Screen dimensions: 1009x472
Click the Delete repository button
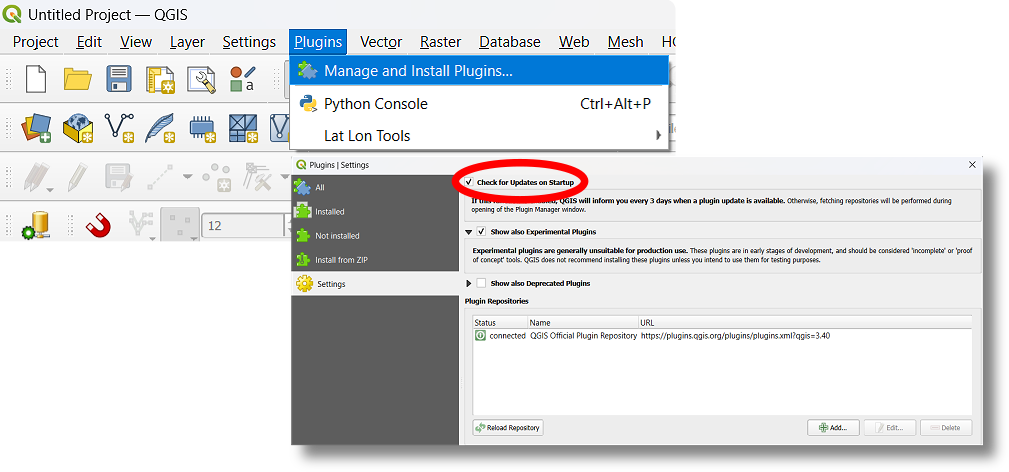(x=946, y=428)
